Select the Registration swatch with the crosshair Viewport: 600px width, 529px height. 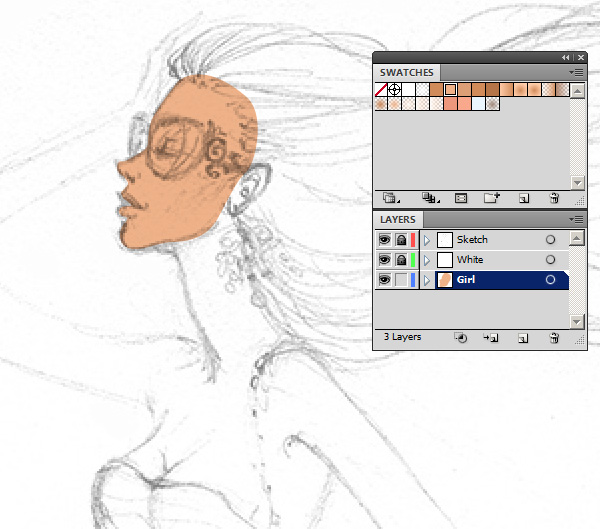(395, 90)
